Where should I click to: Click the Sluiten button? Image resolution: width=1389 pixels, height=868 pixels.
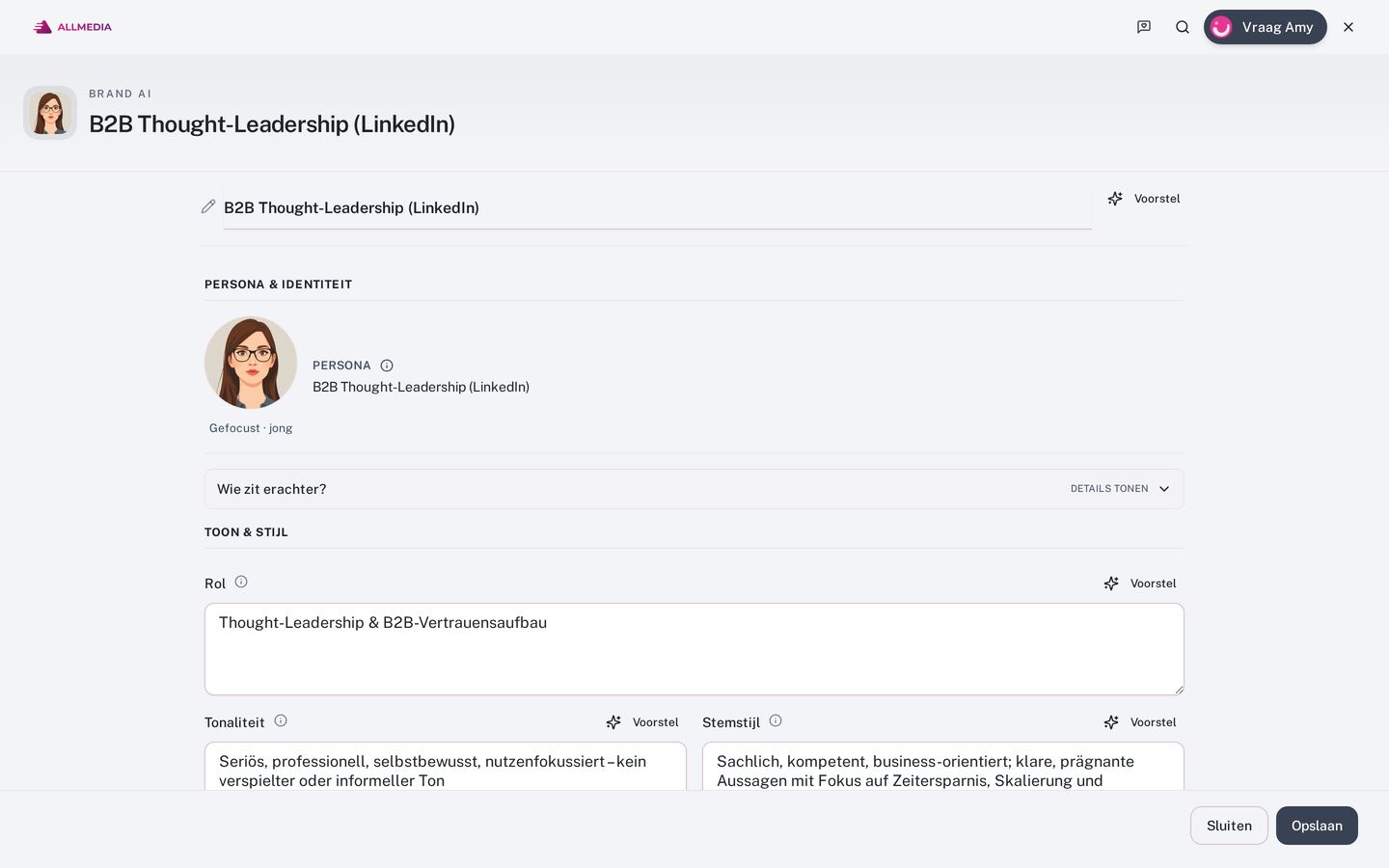1229,826
